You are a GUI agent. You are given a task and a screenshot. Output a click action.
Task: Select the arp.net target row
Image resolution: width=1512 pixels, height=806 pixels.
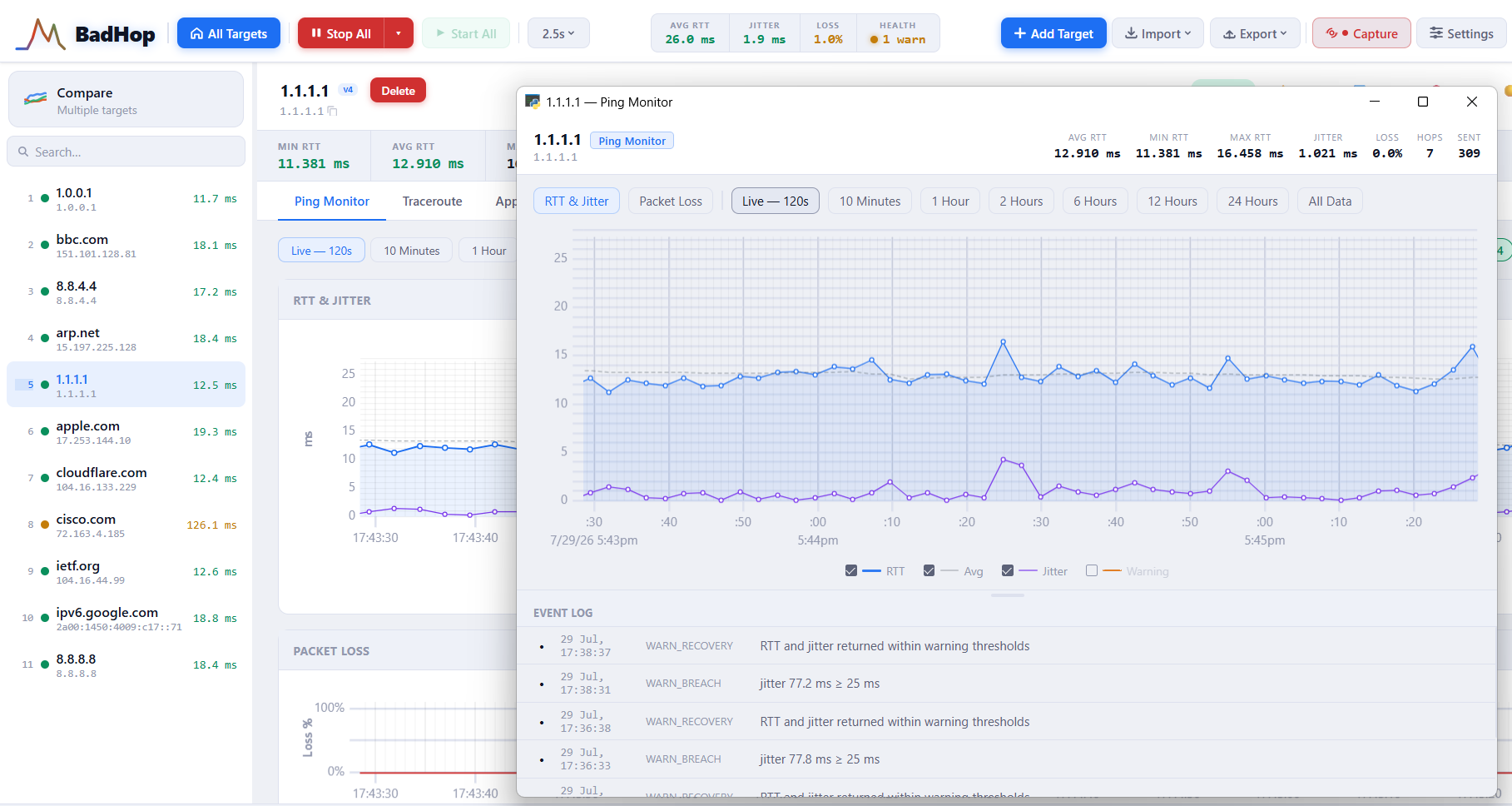click(126, 338)
